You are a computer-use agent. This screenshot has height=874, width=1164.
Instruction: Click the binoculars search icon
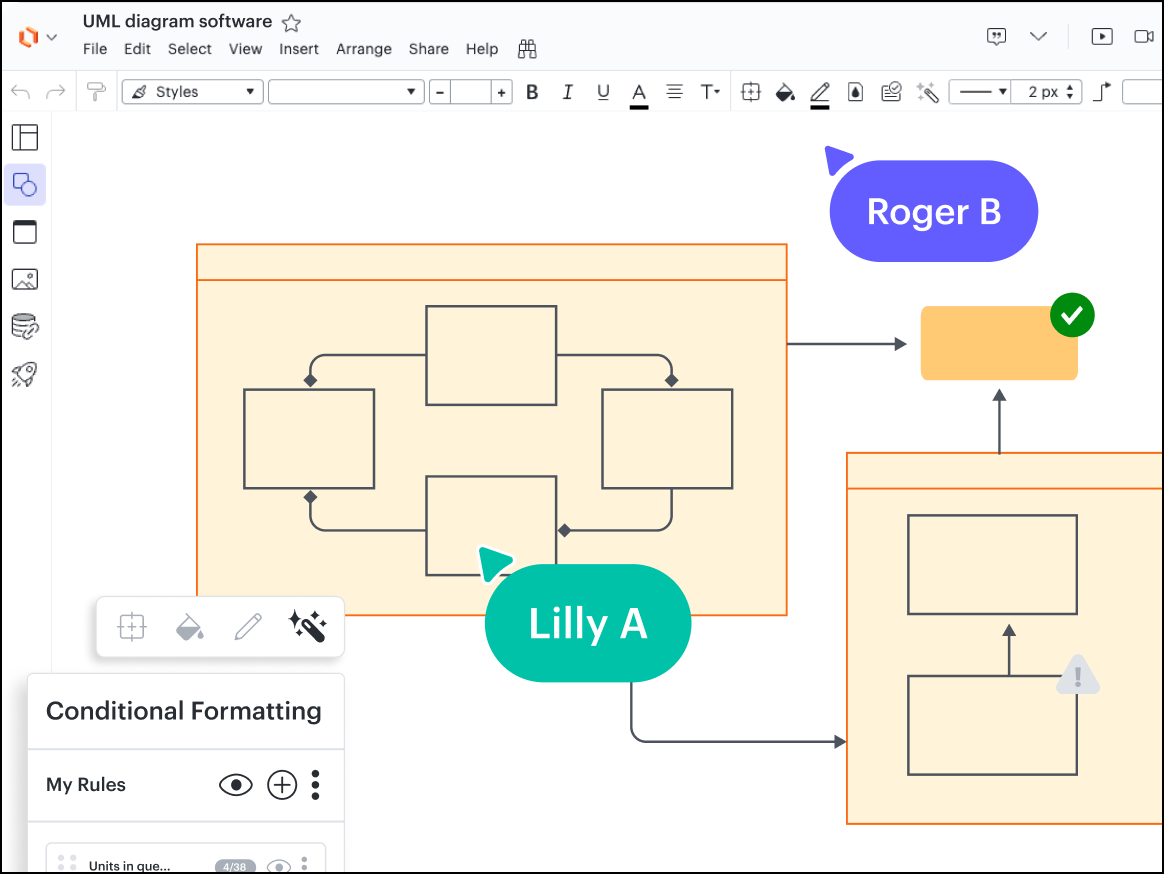[527, 49]
